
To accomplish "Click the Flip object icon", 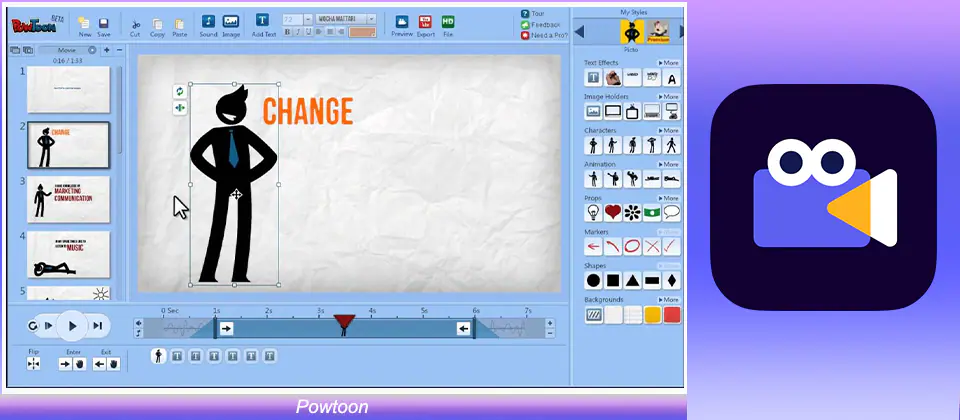I will (x=34, y=364).
